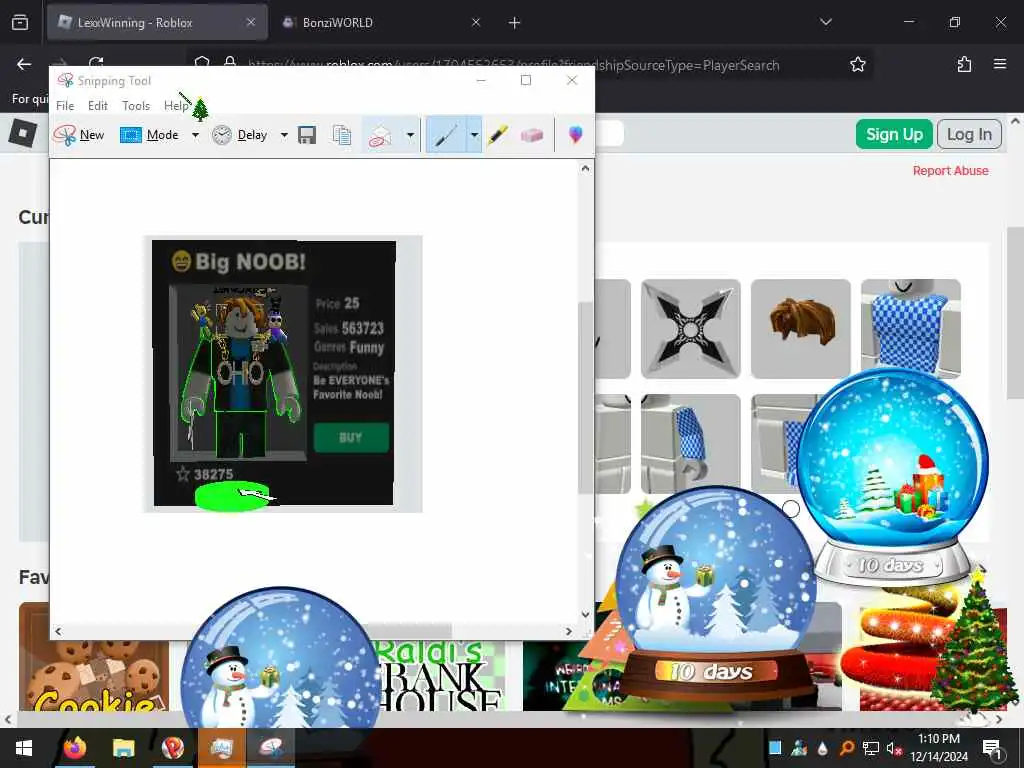This screenshot has width=1024, height=768.
Task: Go back in the Firefox browser
Action: (24, 64)
